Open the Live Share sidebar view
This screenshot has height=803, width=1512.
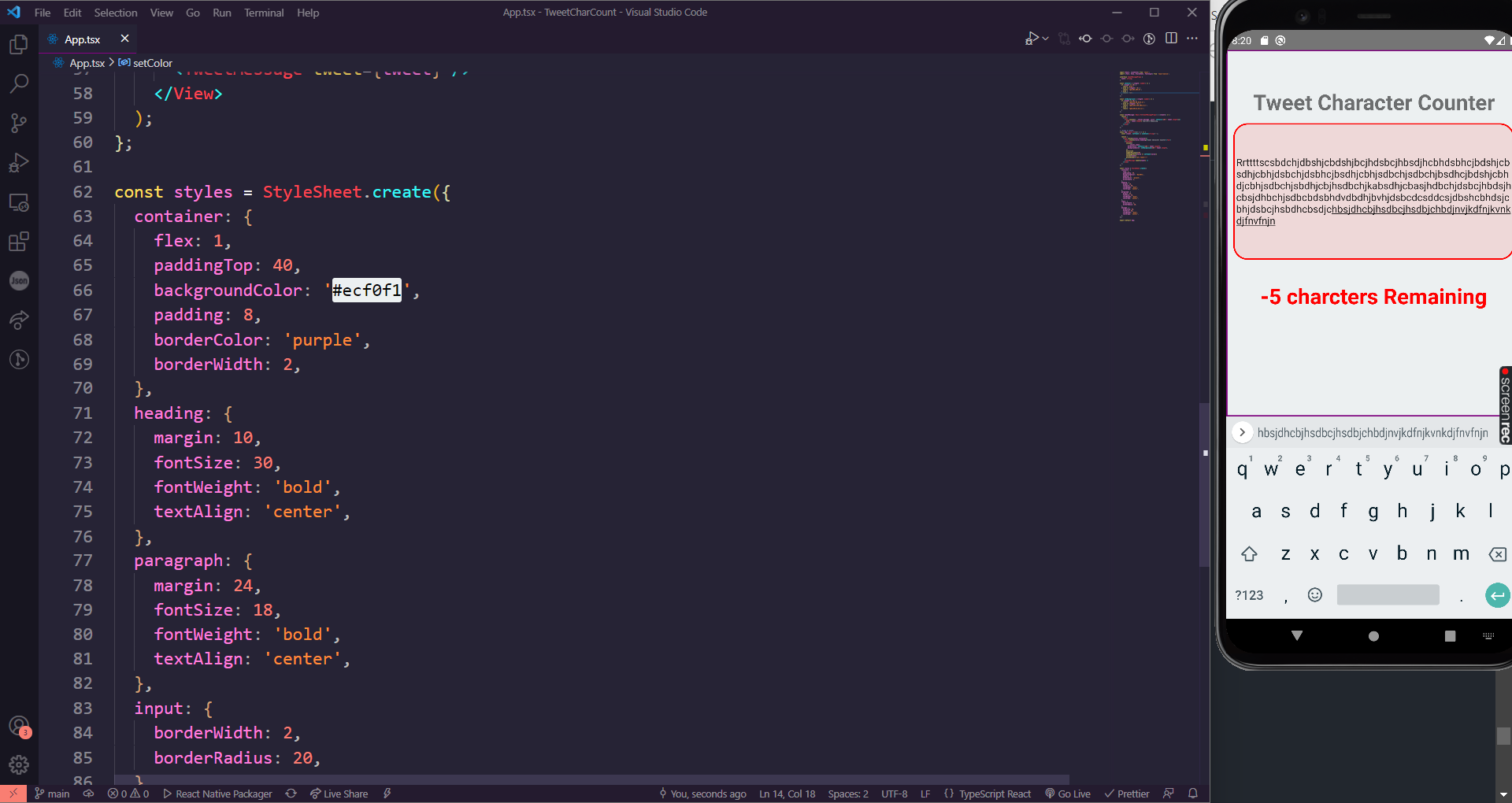point(19,320)
